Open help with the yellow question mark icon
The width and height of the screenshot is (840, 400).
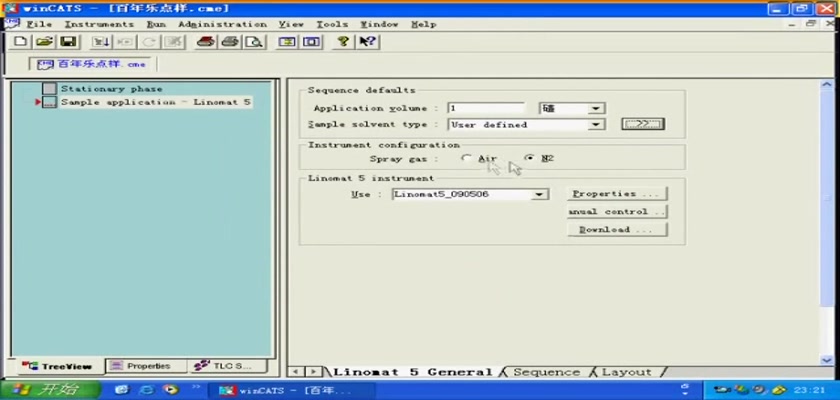click(x=343, y=42)
